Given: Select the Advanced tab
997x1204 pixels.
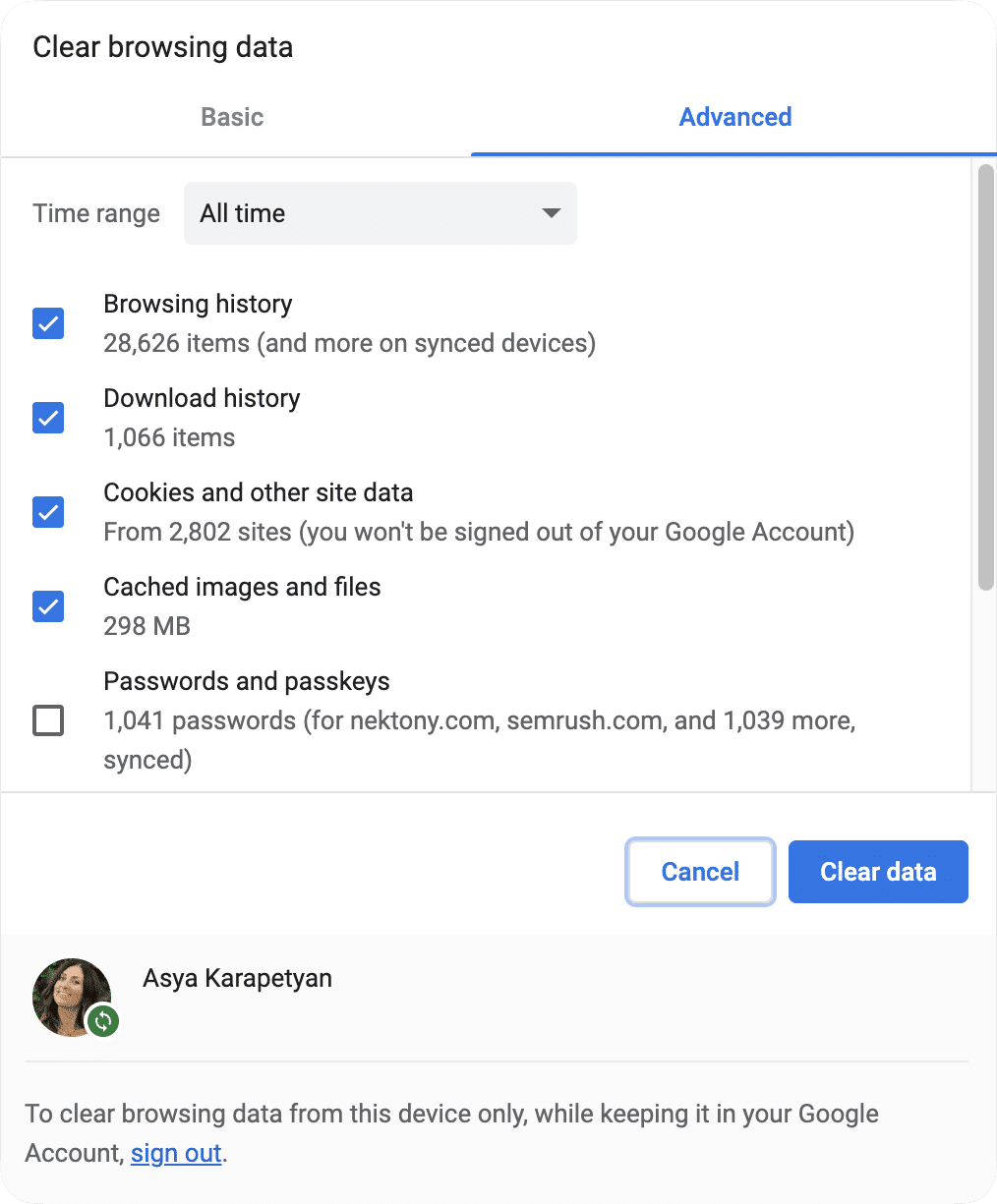Looking at the screenshot, I should (734, 117).
